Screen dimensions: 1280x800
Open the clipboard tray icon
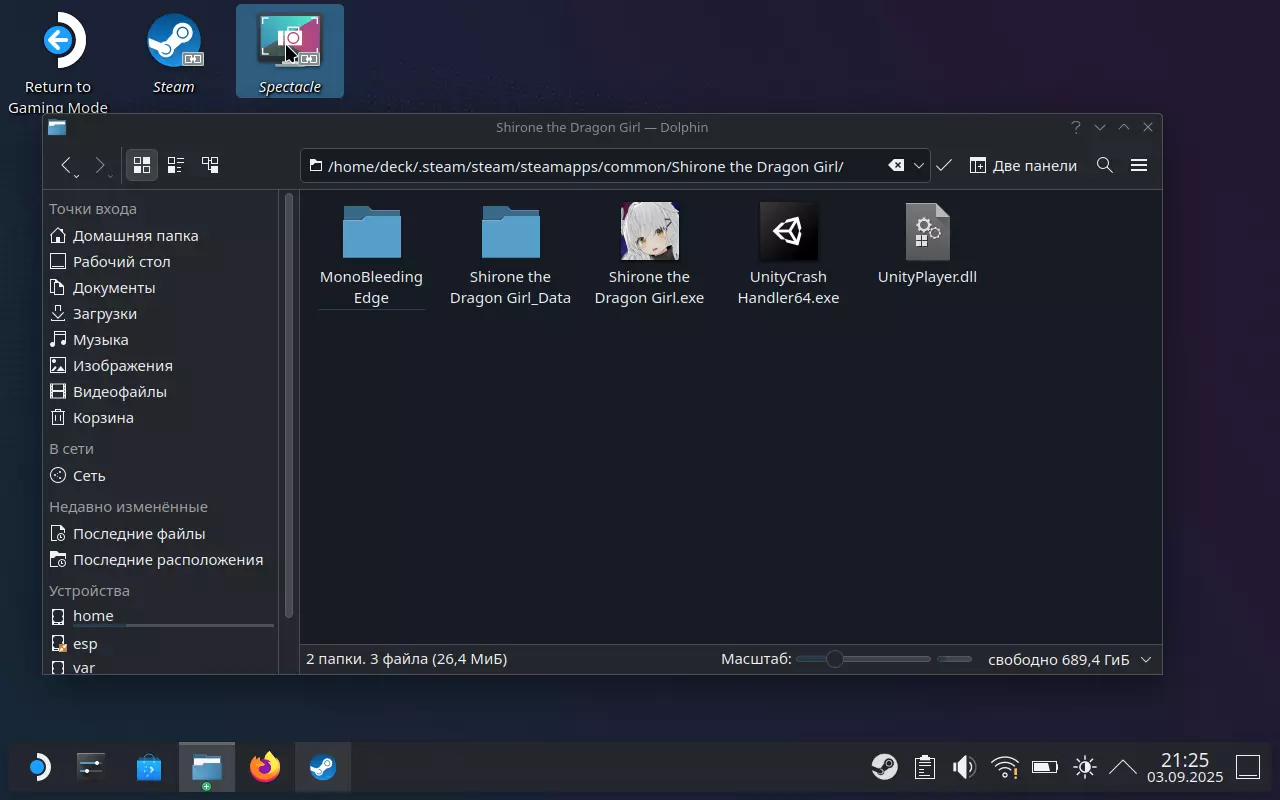925,767
